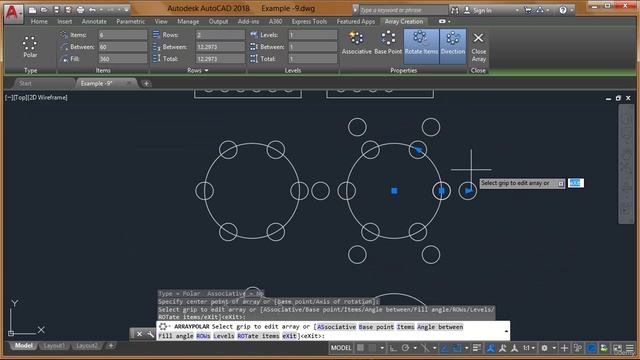Viewport: 640px width, 360px height.
Task: Click ROWs option in command line
Action: click(203, 336)
